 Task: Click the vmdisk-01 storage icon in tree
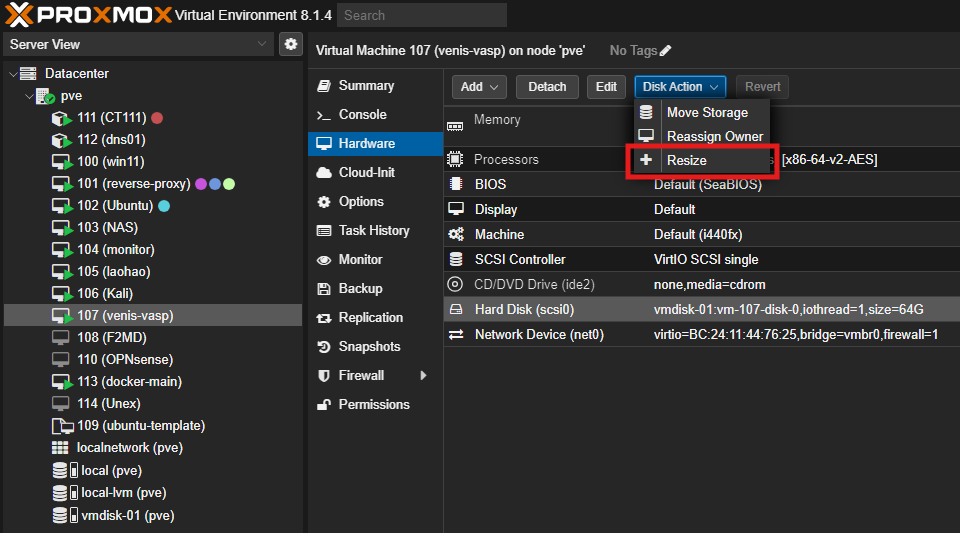[64, 515]
